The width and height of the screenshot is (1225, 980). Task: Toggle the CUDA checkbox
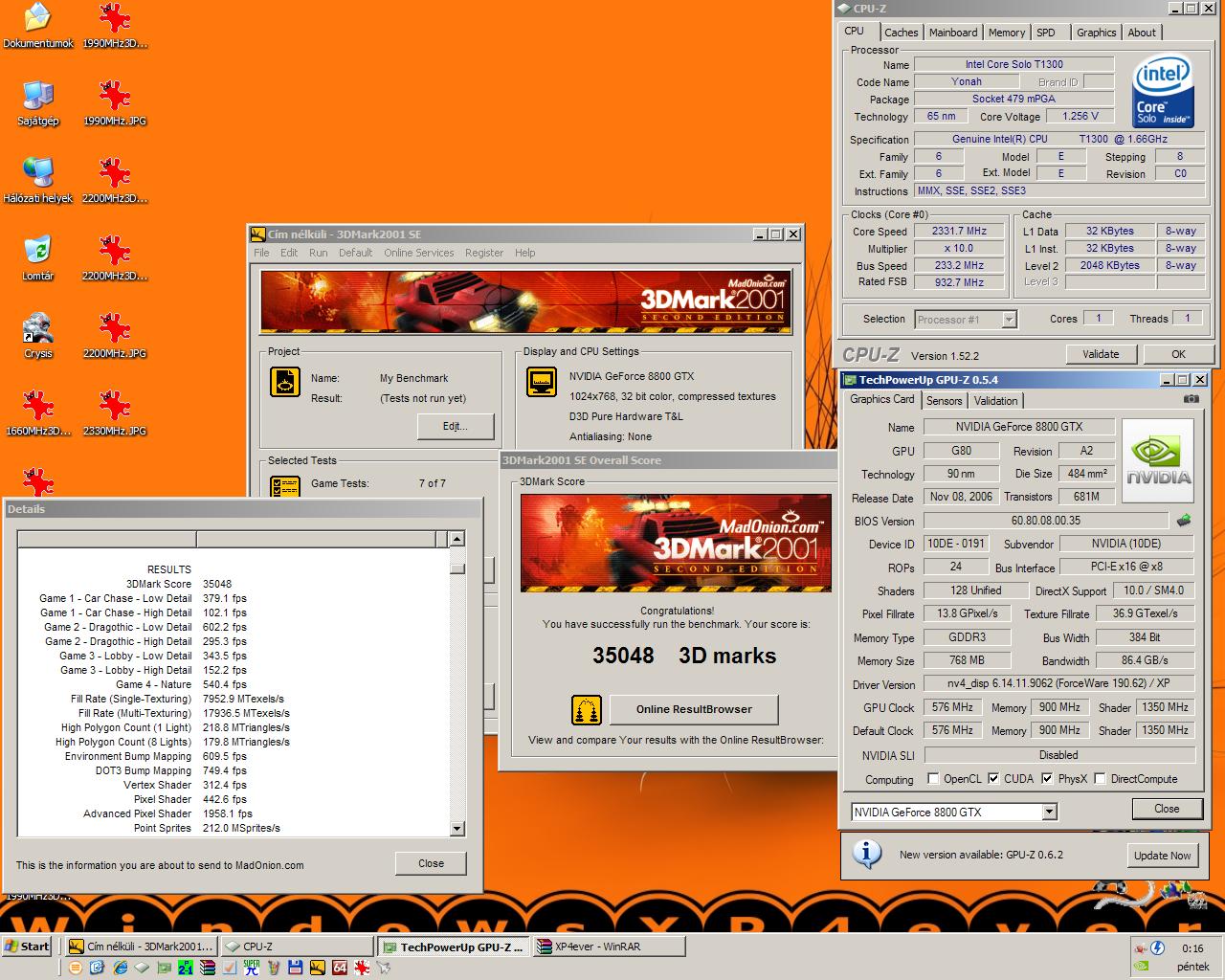coord(993,778)
